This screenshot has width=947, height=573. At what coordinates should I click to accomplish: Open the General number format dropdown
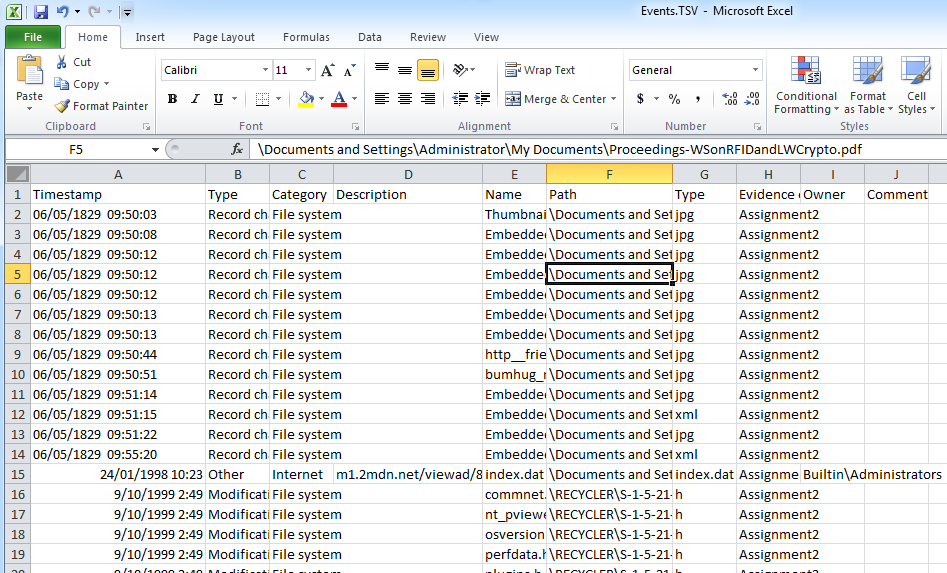tap(755, 70)
